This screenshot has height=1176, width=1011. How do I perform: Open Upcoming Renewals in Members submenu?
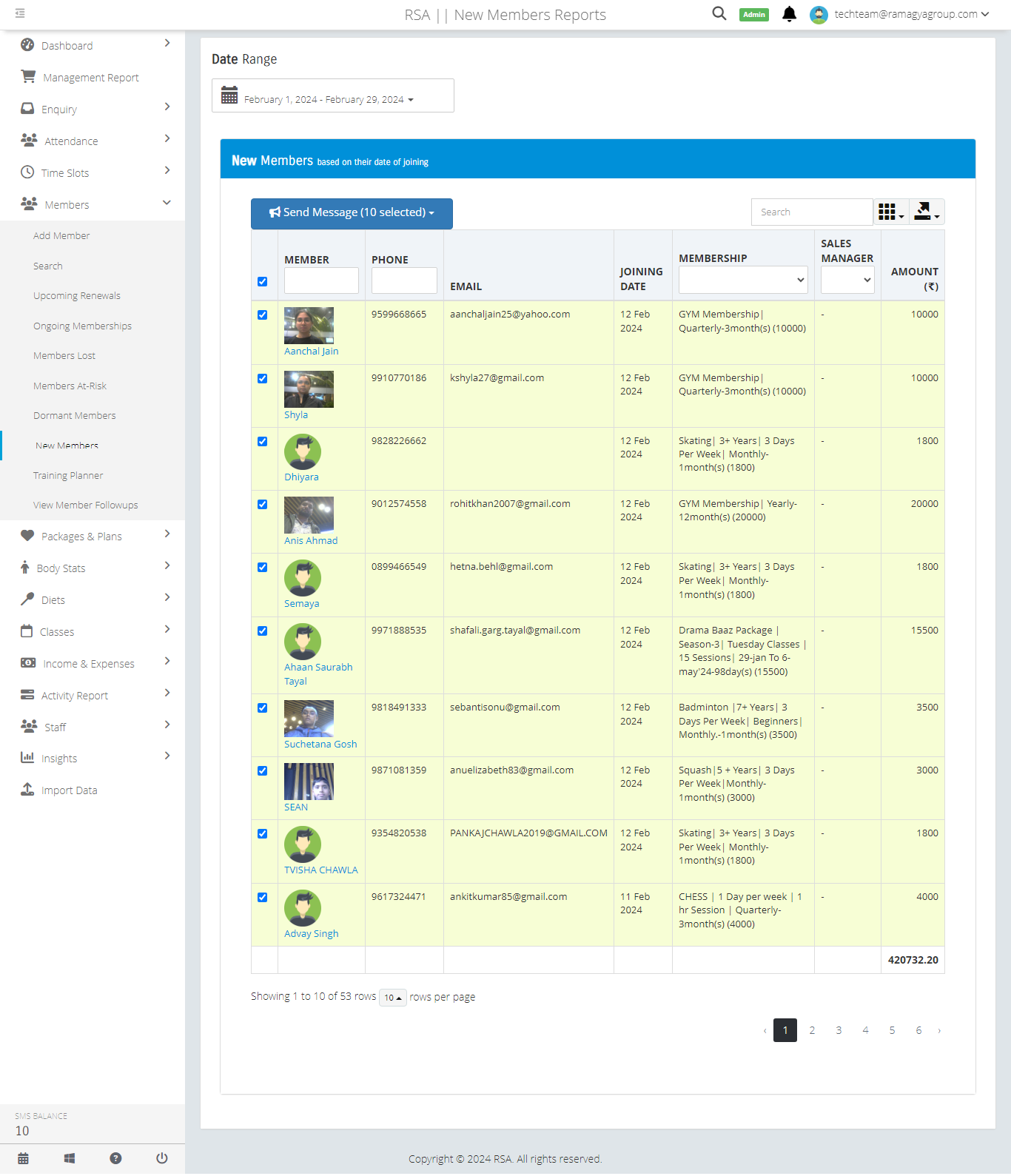(77, 296)
